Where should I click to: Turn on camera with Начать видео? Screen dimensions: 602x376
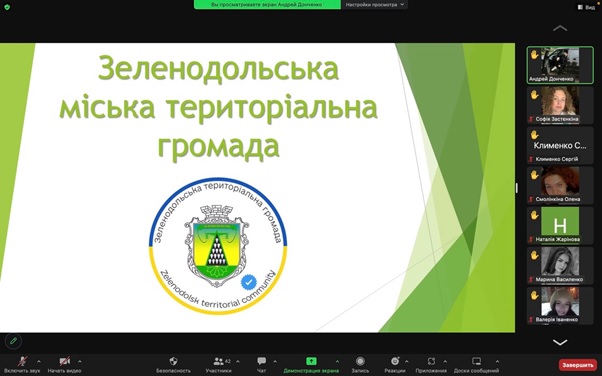64,364
